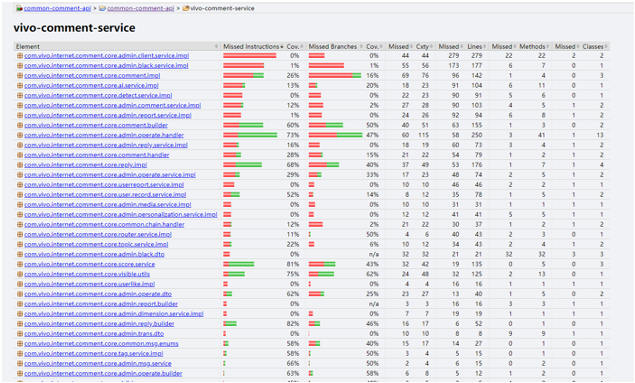Click package icon beside admin.operate.service.impl
Screen dimensions: 635x383
[19, 175]
